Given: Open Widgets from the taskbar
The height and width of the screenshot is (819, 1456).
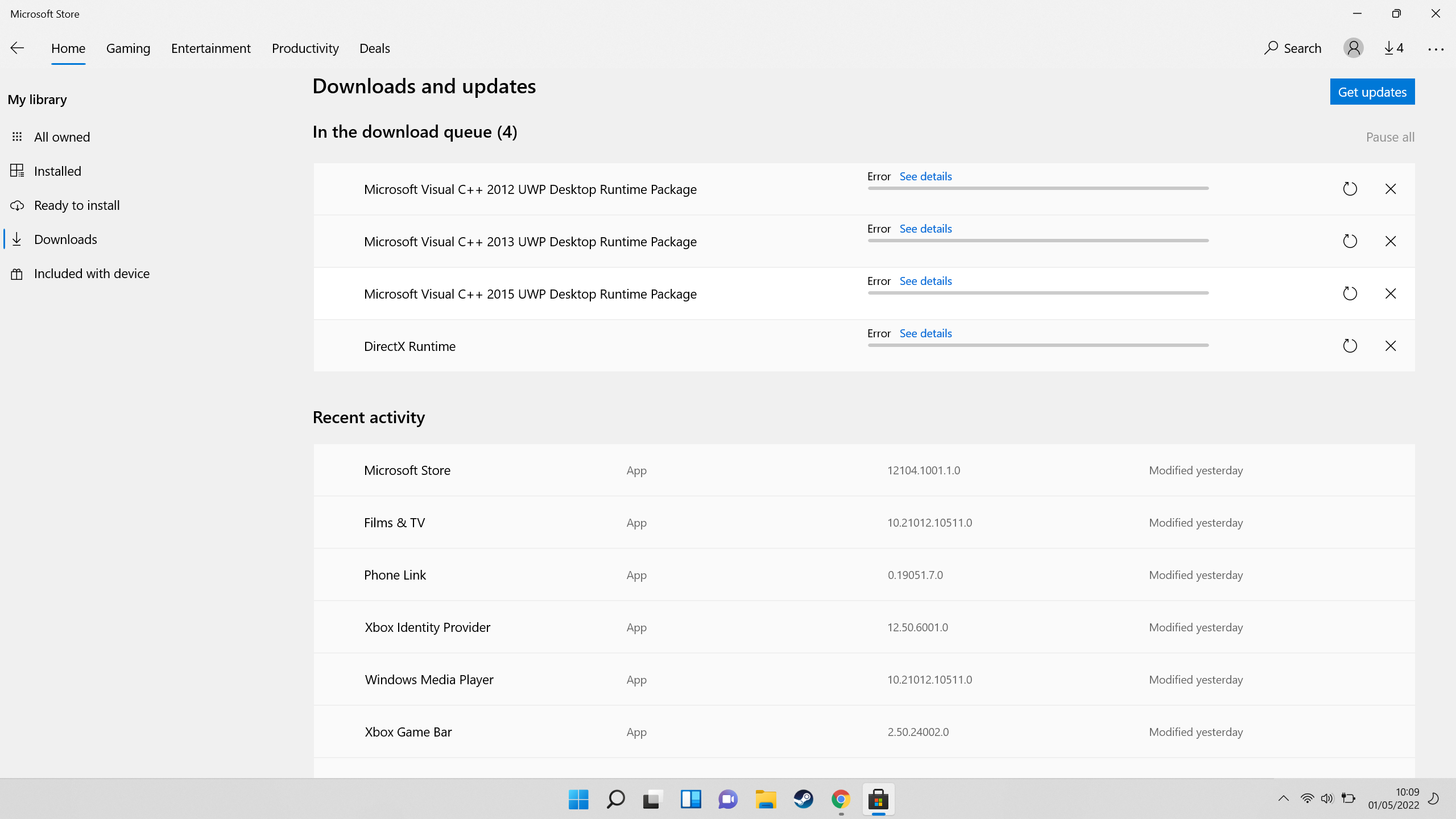Looking at the screenshot, I should coord(690,799).
